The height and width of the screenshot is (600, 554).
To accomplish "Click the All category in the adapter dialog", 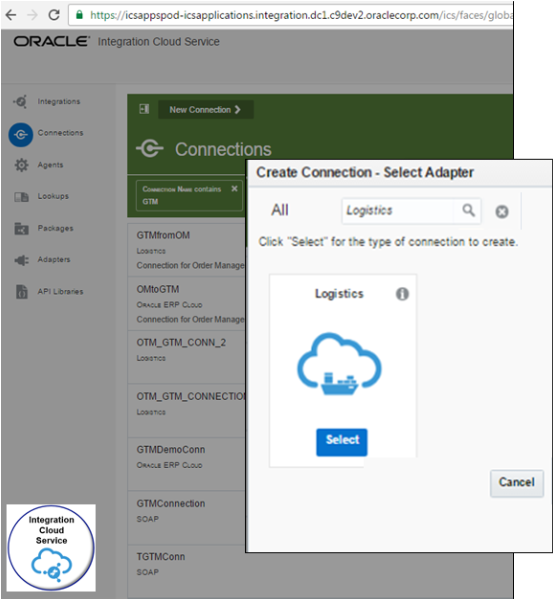I will [x=280, y=210].
